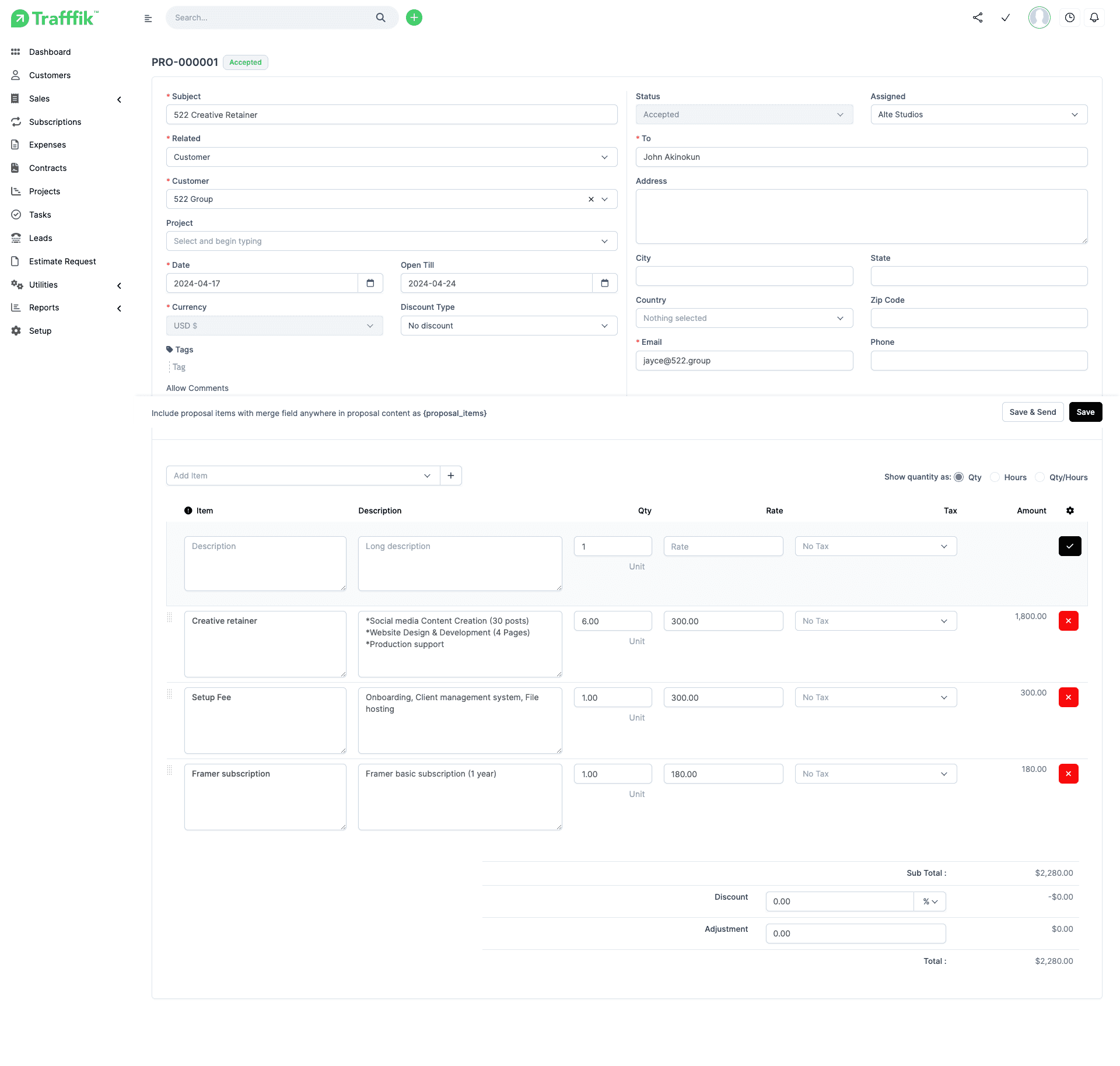Click the checkmark todo icon in header
1120x1066 pixels.
(1006, 18)
